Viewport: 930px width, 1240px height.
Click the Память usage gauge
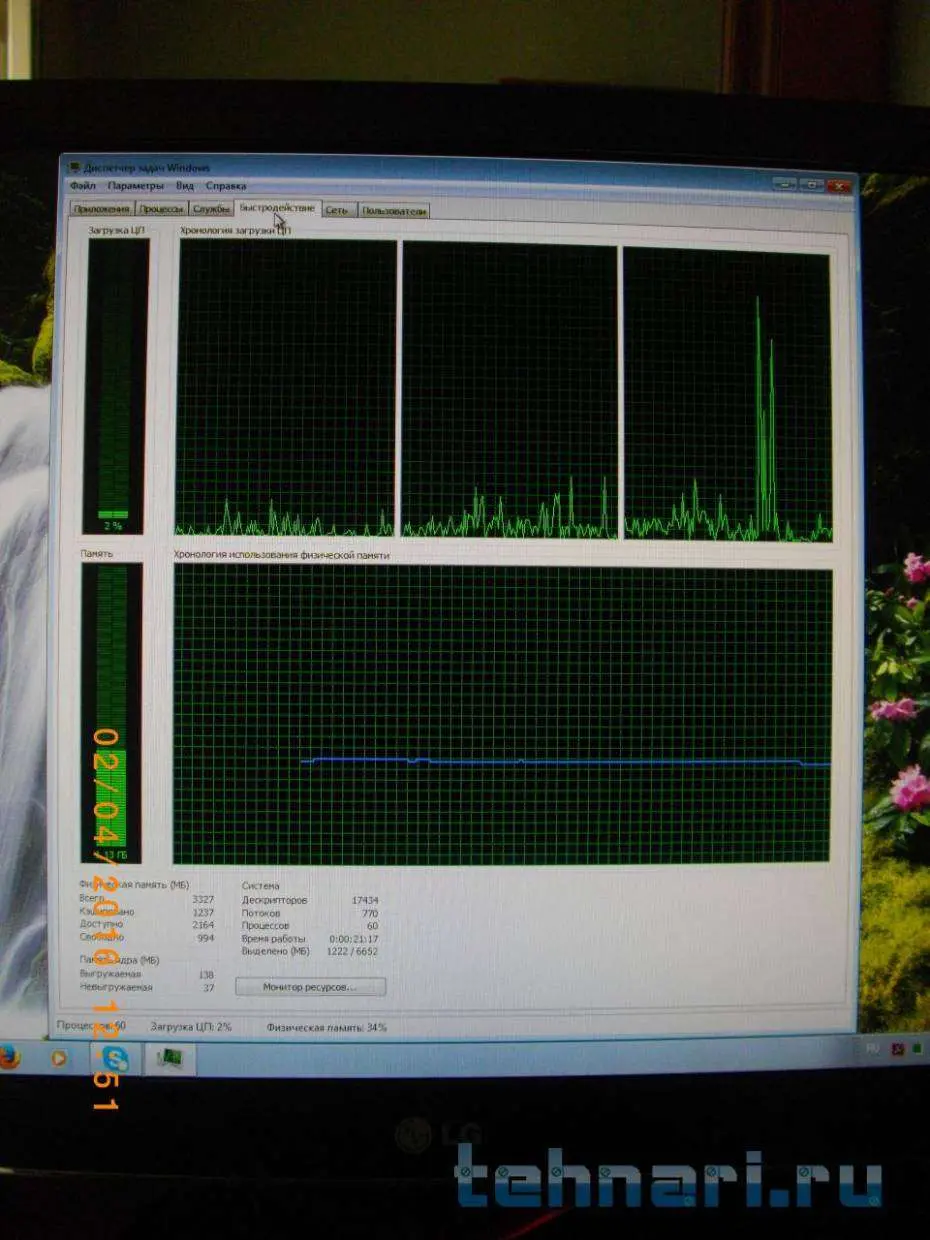tap(111, 713)
